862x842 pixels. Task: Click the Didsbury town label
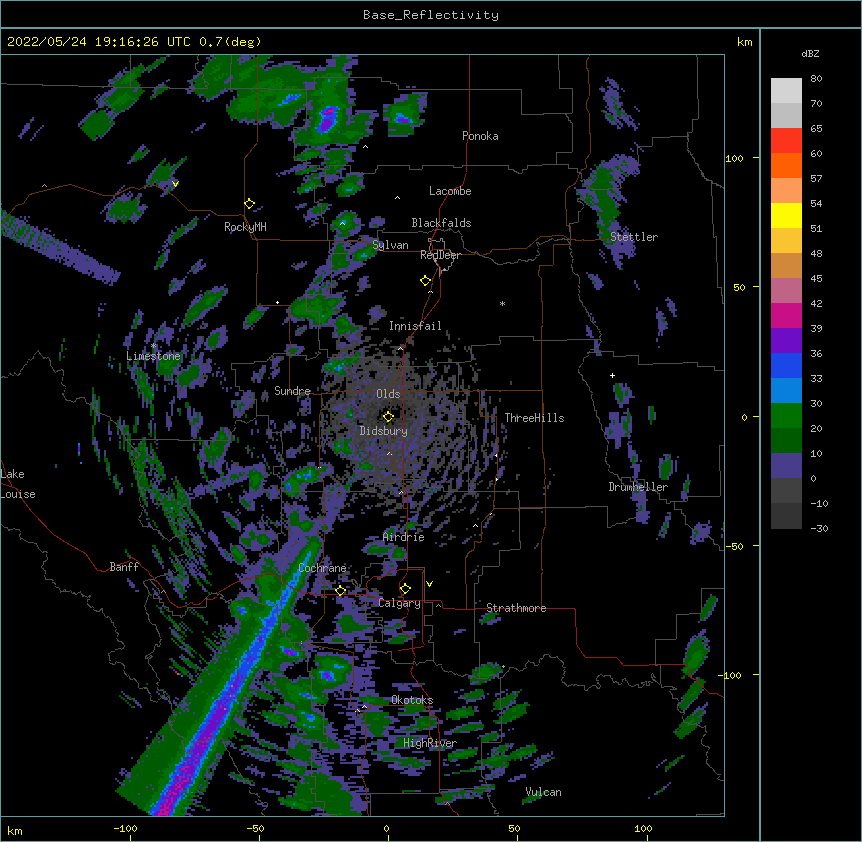pyautogui.click(x=384, y=431)
